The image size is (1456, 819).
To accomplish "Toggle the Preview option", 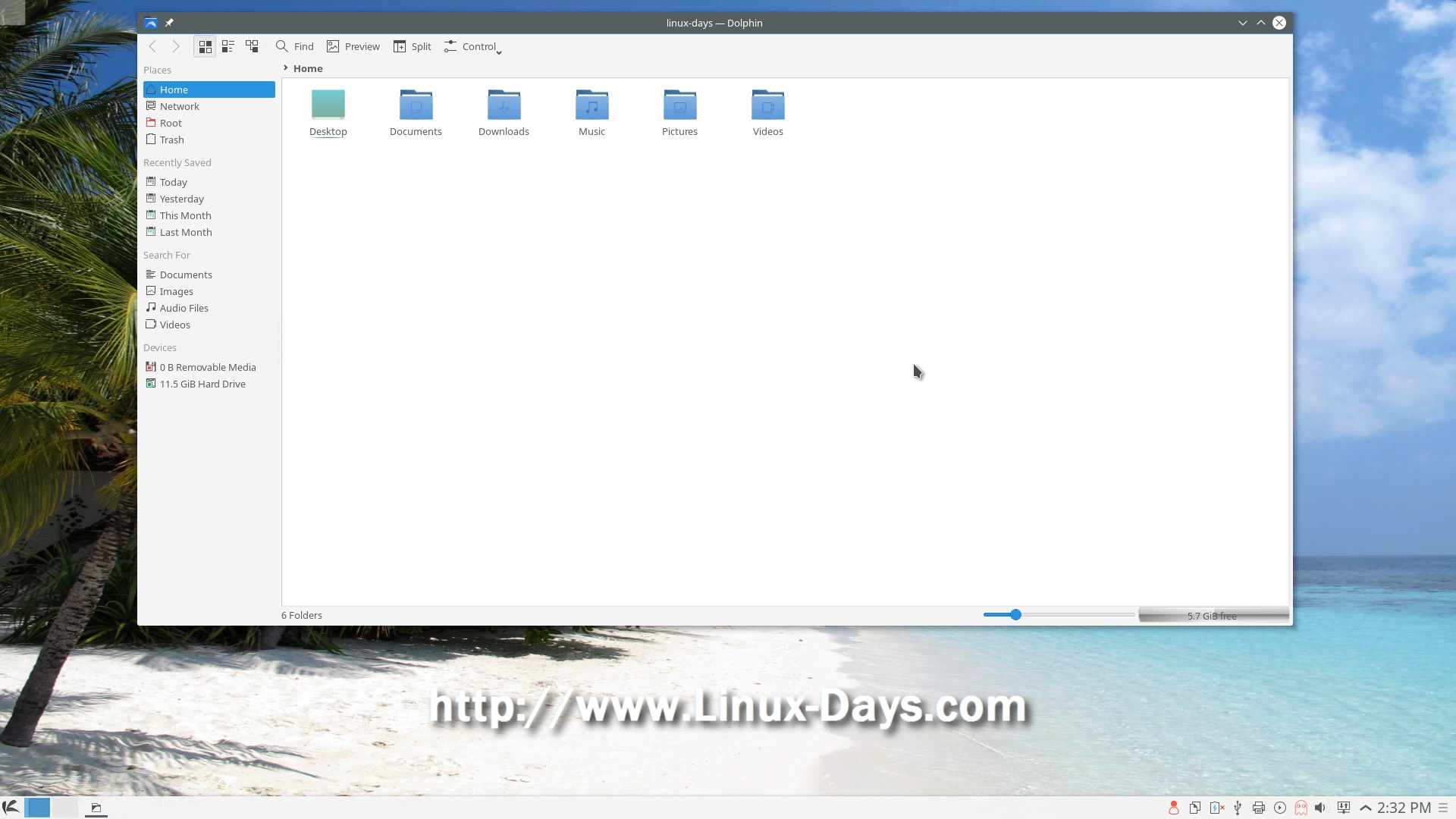I will pyautogui.click(x=353, y=46).
